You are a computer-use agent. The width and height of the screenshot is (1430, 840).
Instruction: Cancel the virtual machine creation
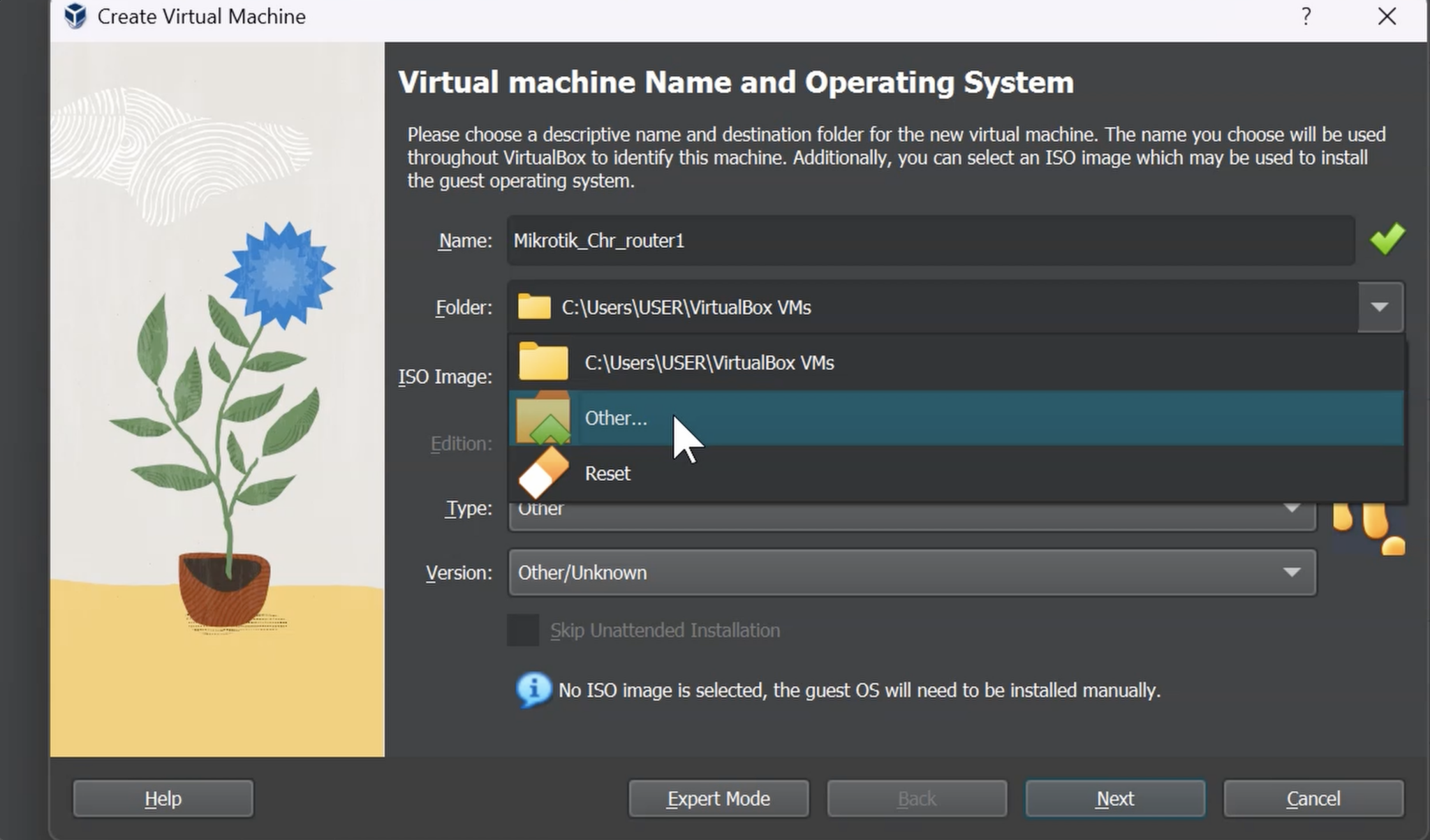[1313, 798]
